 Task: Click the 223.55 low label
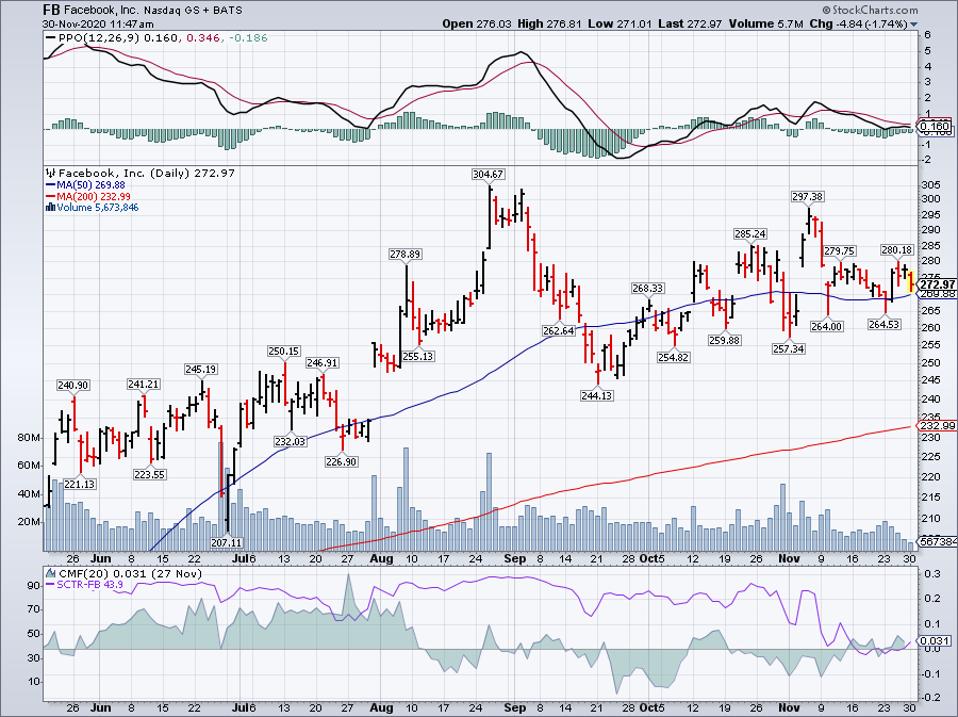[x=150, y=475]
